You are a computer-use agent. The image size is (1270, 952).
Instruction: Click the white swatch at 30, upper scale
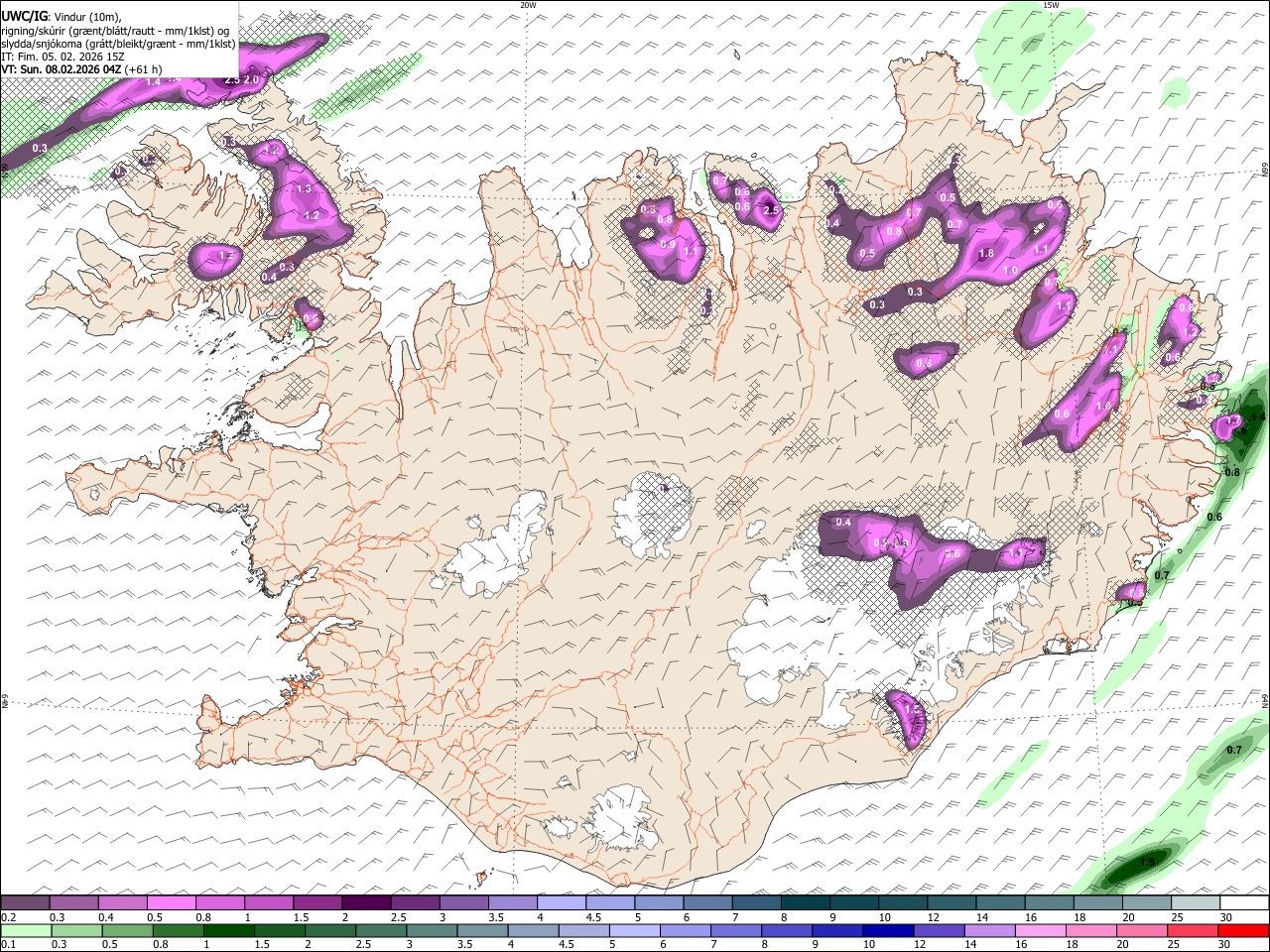point(1243,902)
